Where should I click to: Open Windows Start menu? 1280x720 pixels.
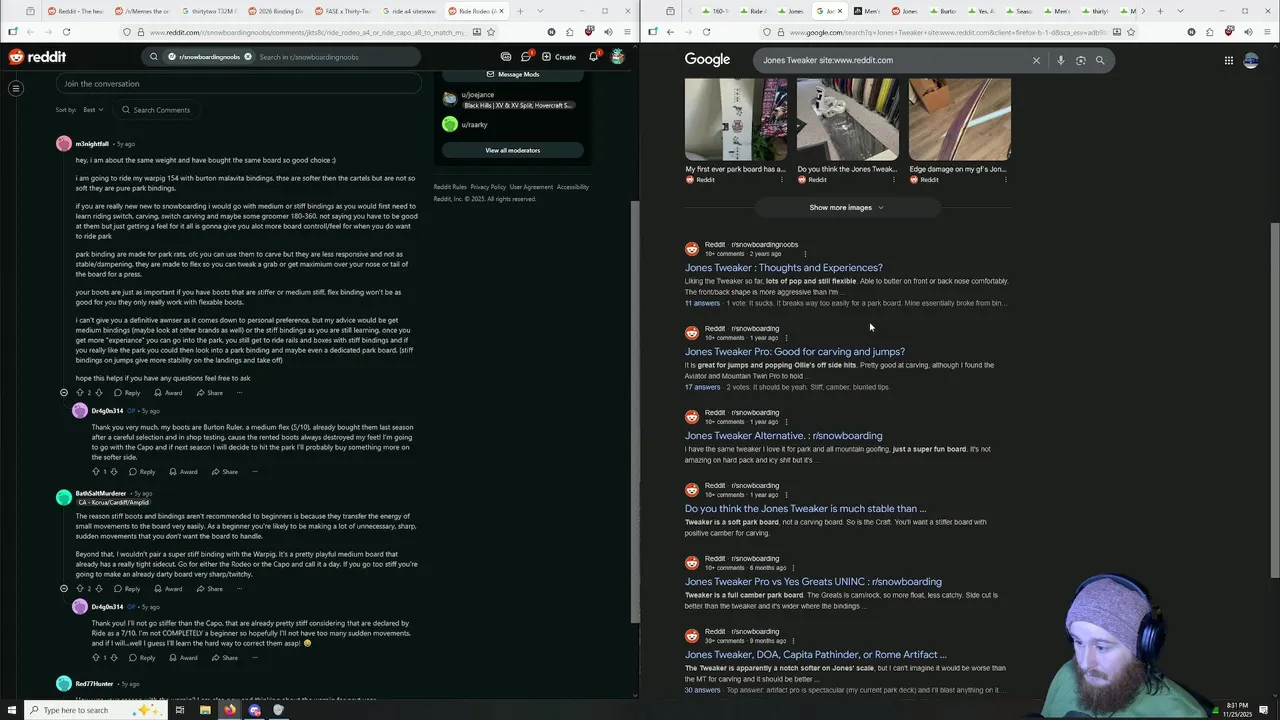click(x=12, y=710)
